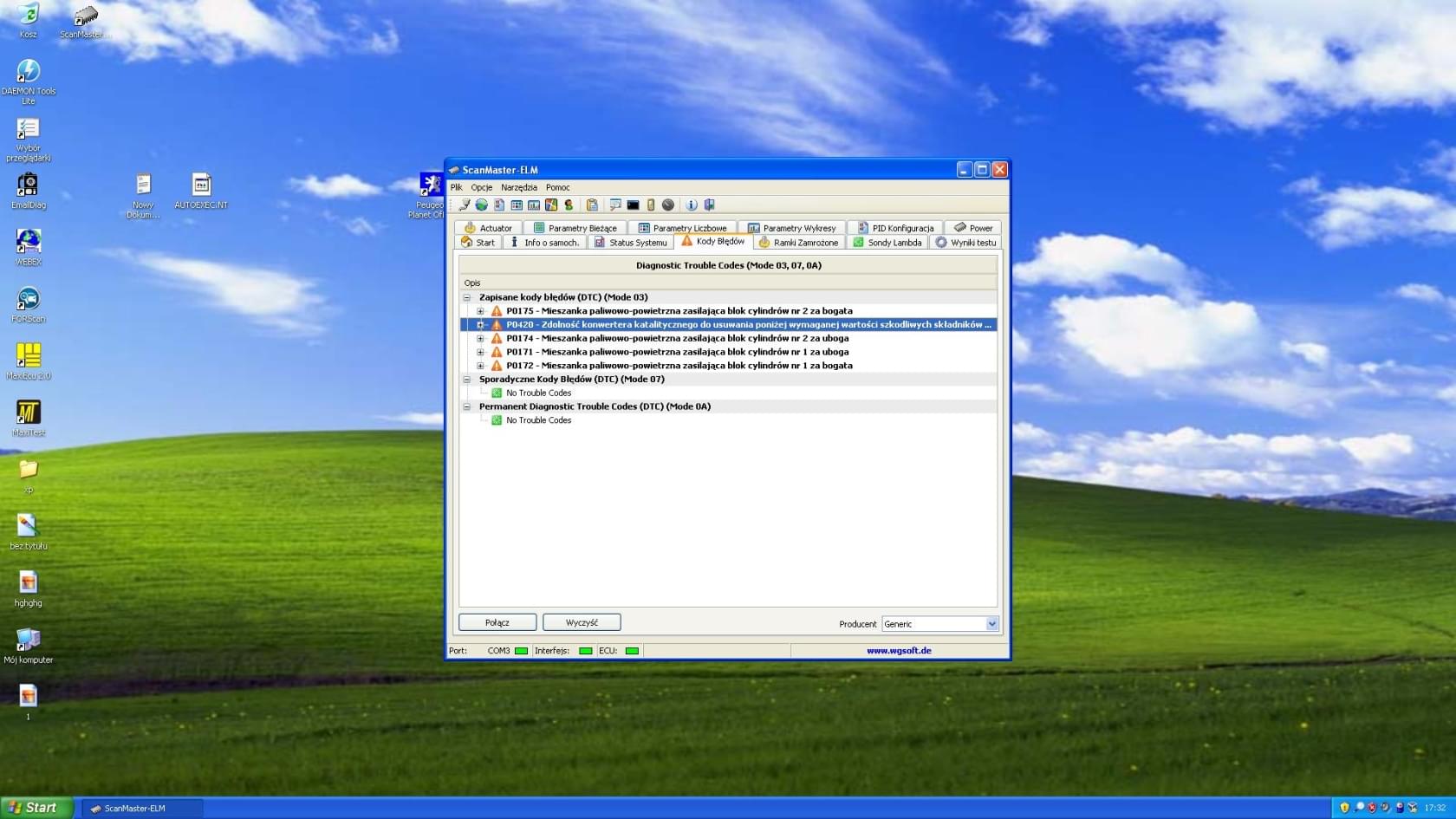Switch to the Wyniki testu tab
Image resolution: width=1456 pixels, height=819 pixels.
965,243
